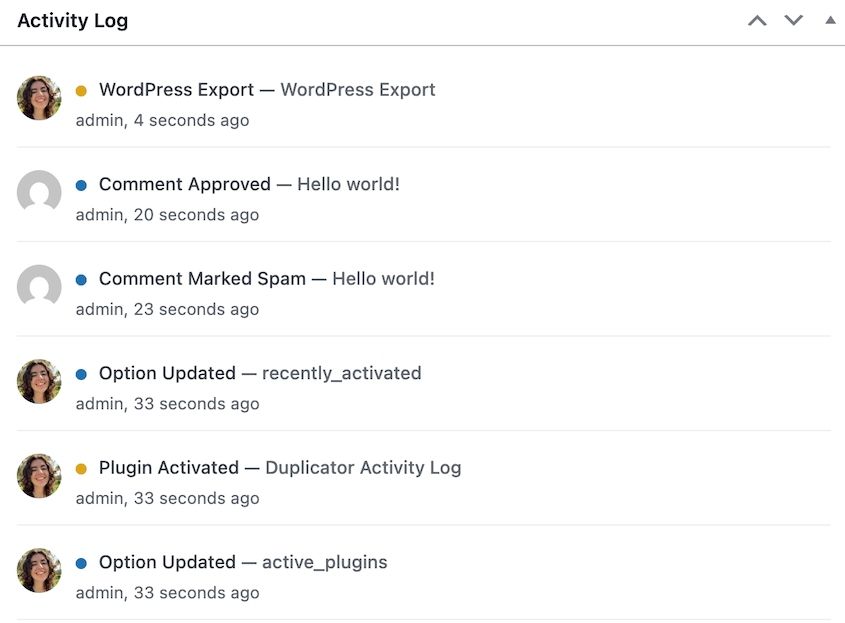The image size is (845, 623).
Task: Open the active_plugins option link
Action: pos(324,562)
